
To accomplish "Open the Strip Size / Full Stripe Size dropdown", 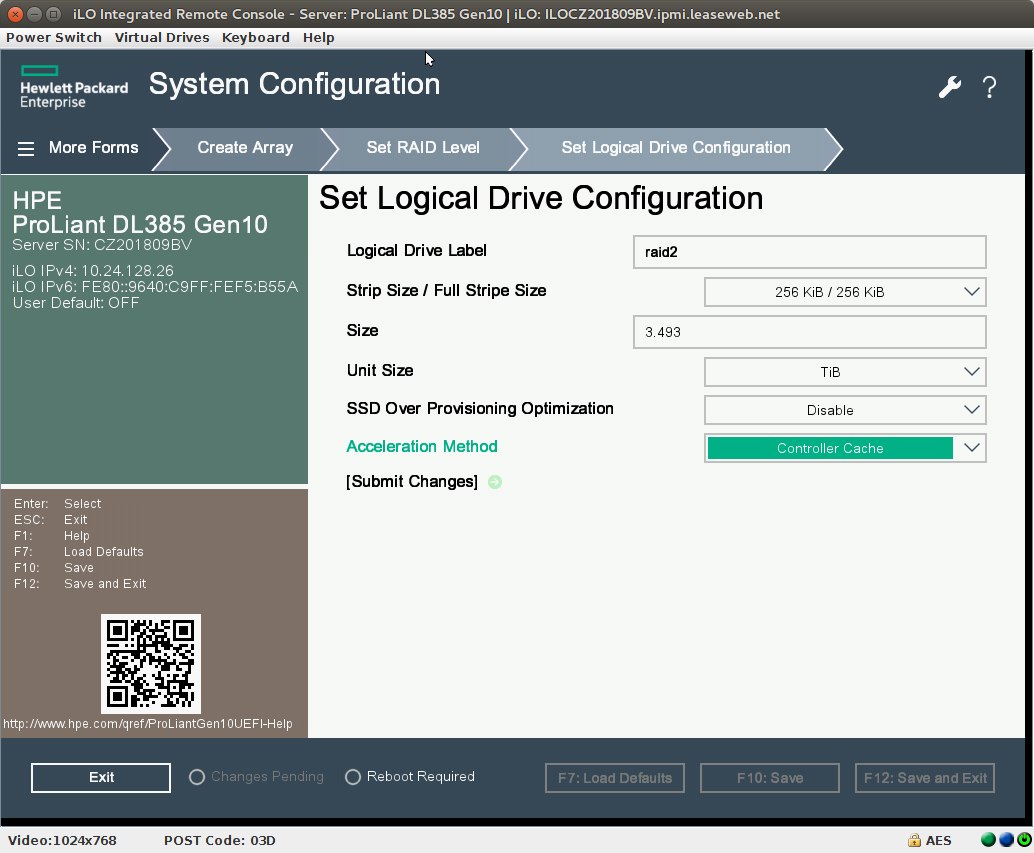I will pyautogui.click(x=845, y=292).
